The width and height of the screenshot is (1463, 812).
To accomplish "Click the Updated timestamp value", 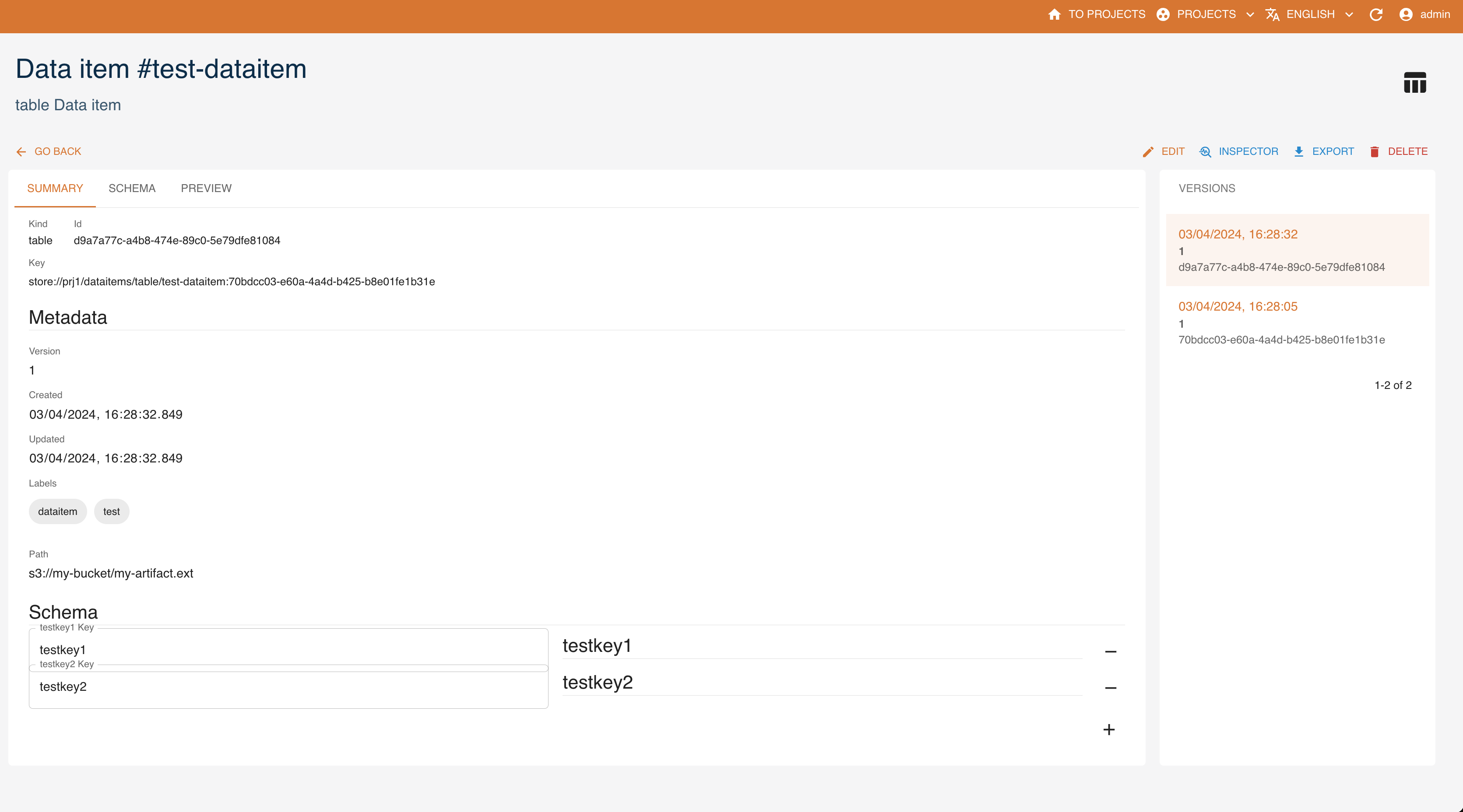I will pos(106,458).
